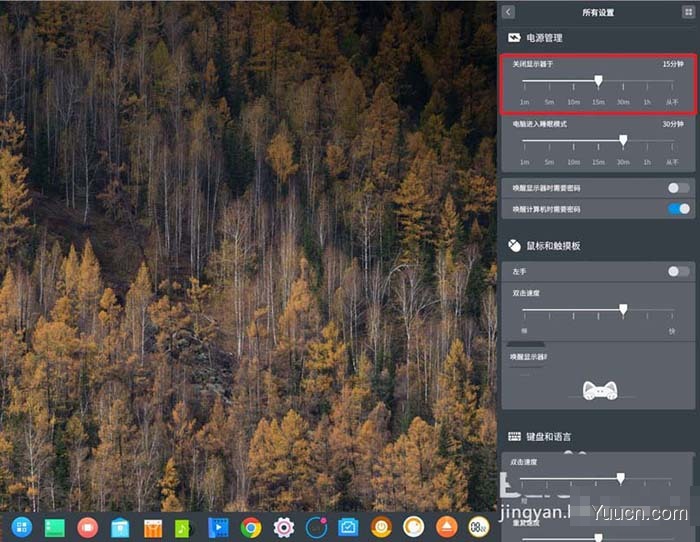Click the mouse icon beside 鼠标和触摸板

tap(515, 245)
